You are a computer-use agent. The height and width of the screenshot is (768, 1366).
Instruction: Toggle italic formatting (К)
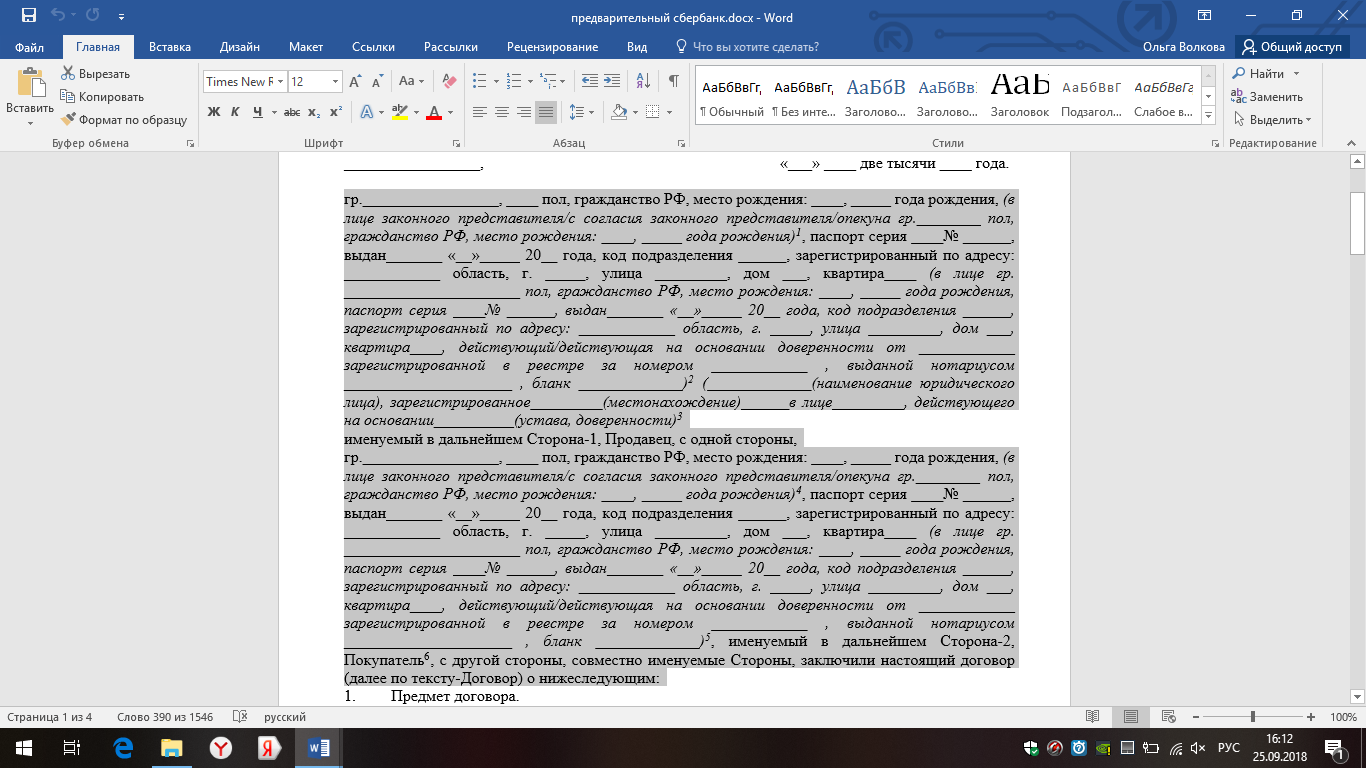(234, 112)
